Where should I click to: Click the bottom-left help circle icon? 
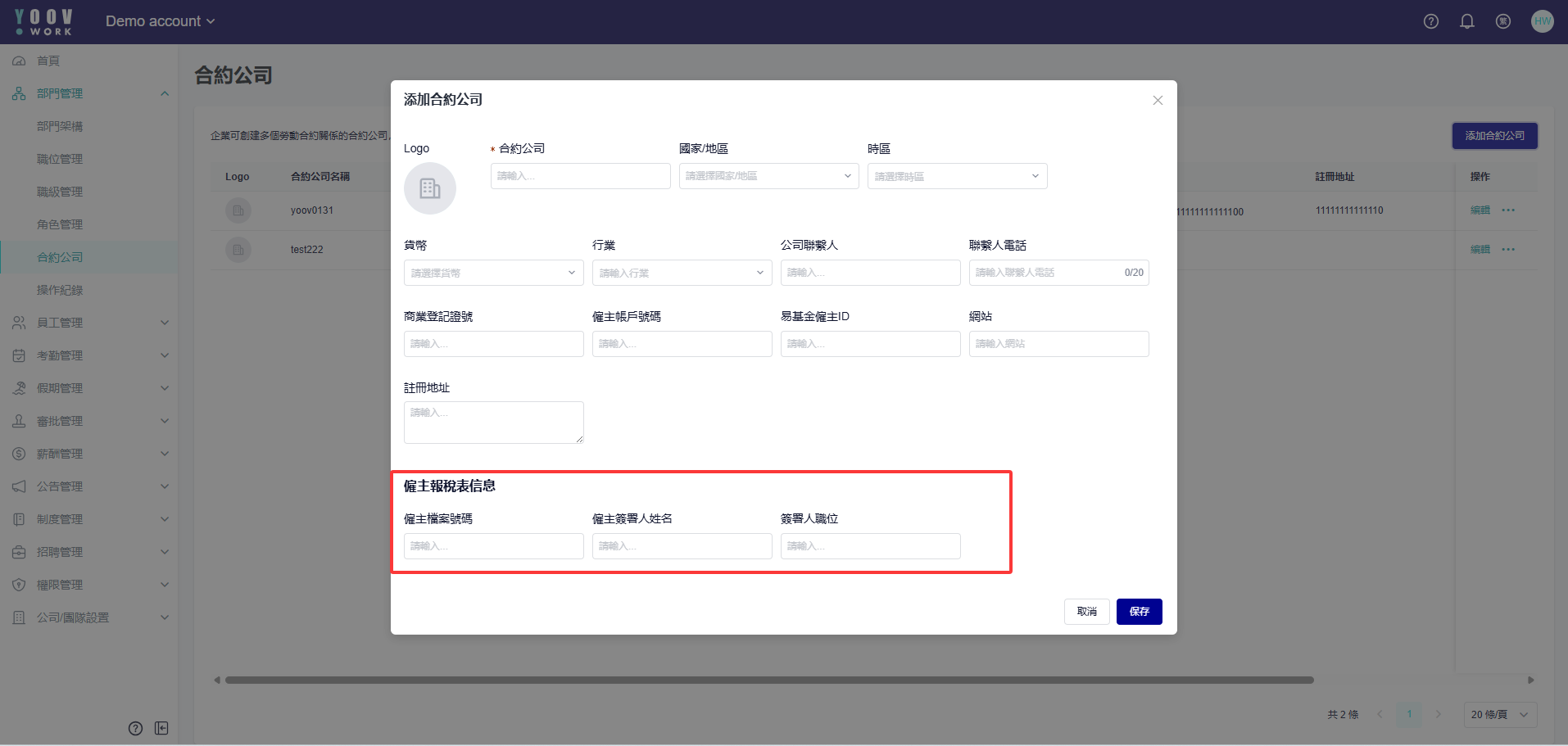coord(136,728)
